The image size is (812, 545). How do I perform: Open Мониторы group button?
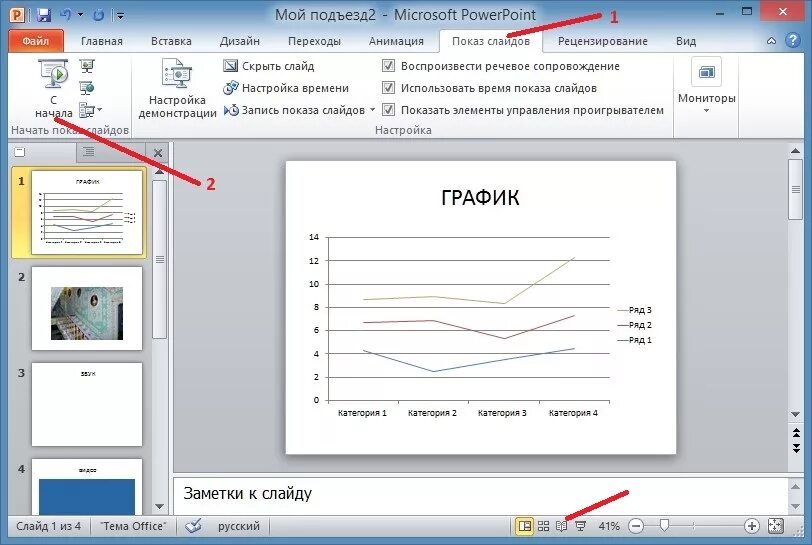click(x=706, y=86)
